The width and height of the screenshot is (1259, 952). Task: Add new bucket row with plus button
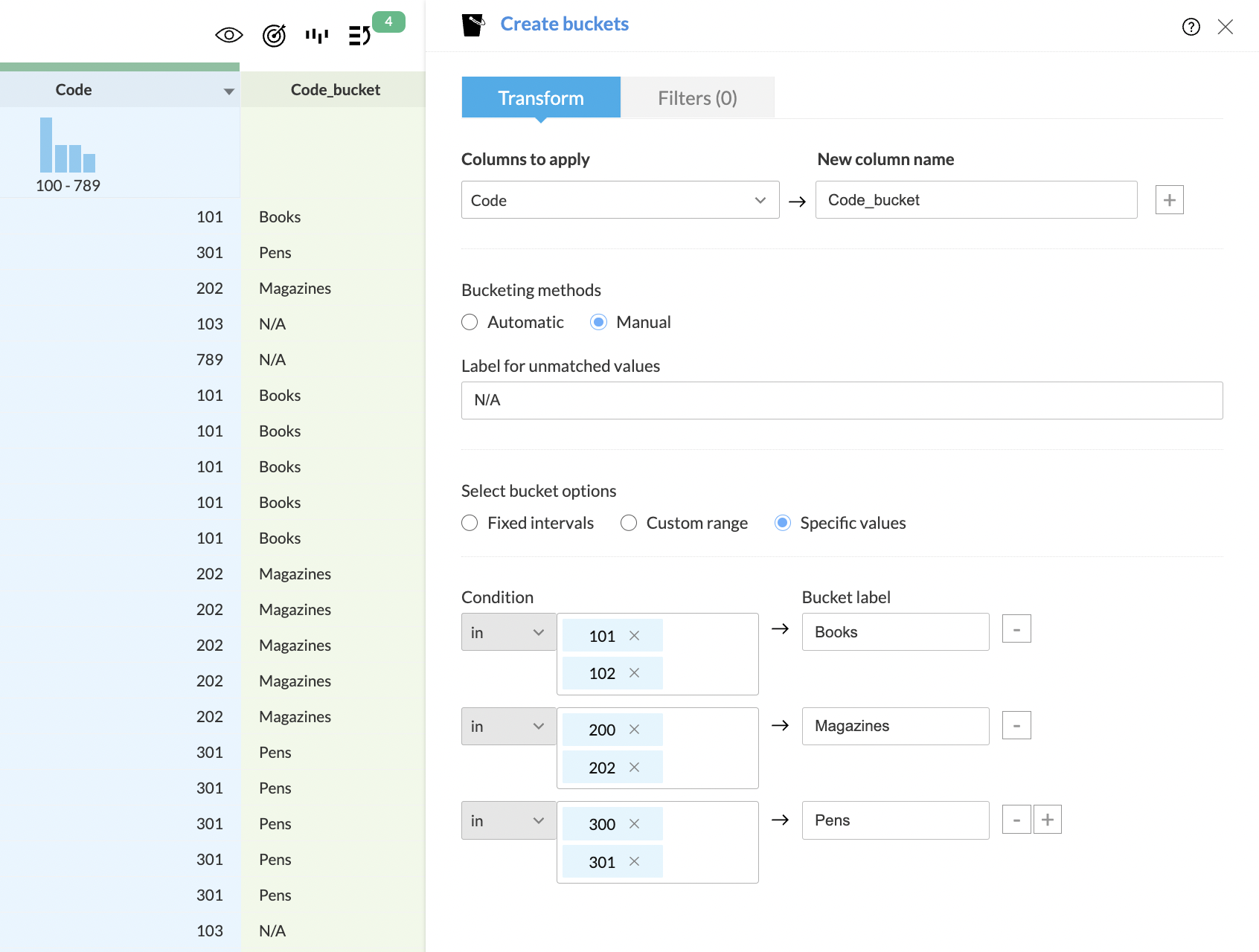pos(1047,820)
